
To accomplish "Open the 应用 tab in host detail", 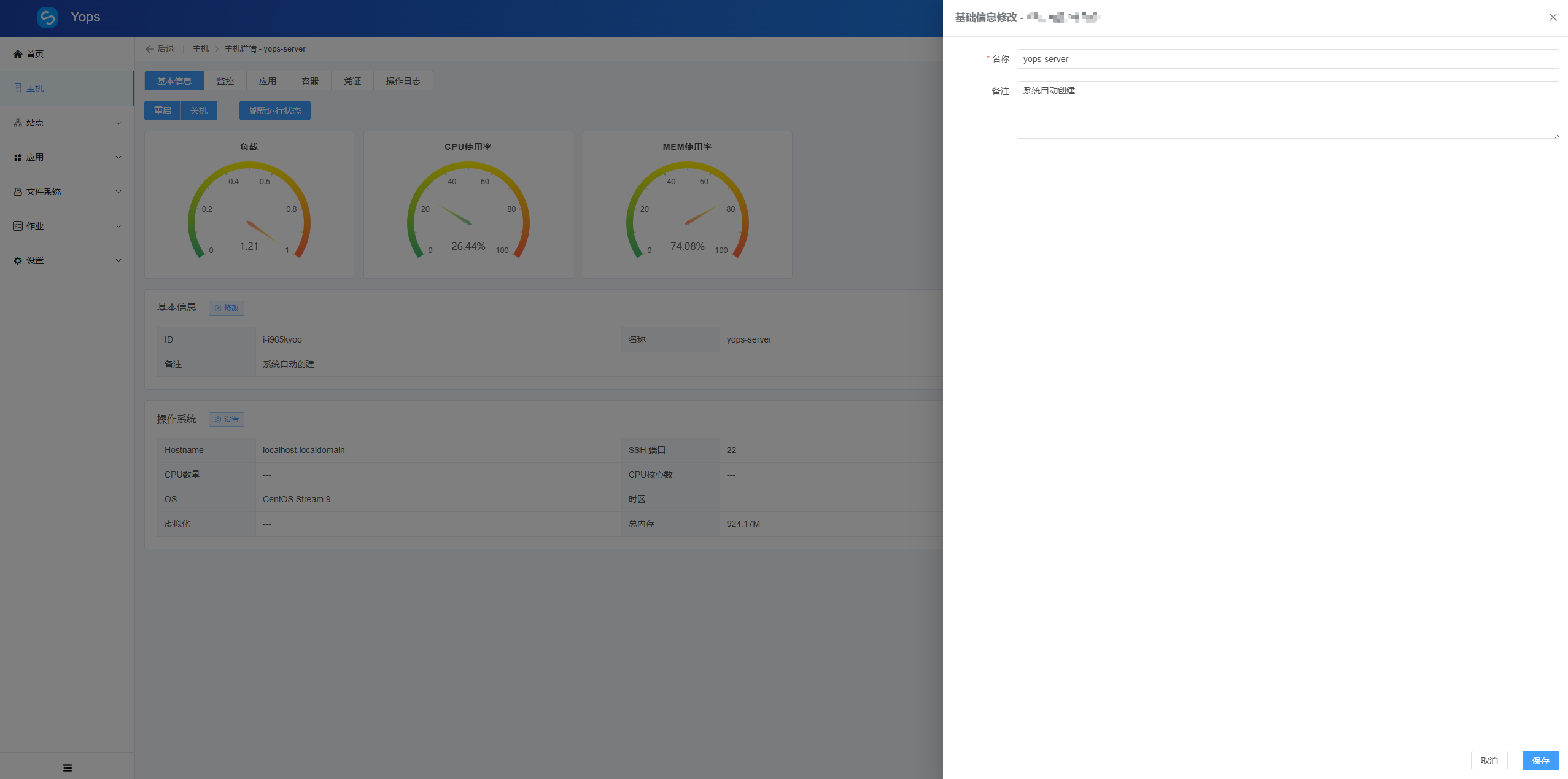I will (268, 81).
